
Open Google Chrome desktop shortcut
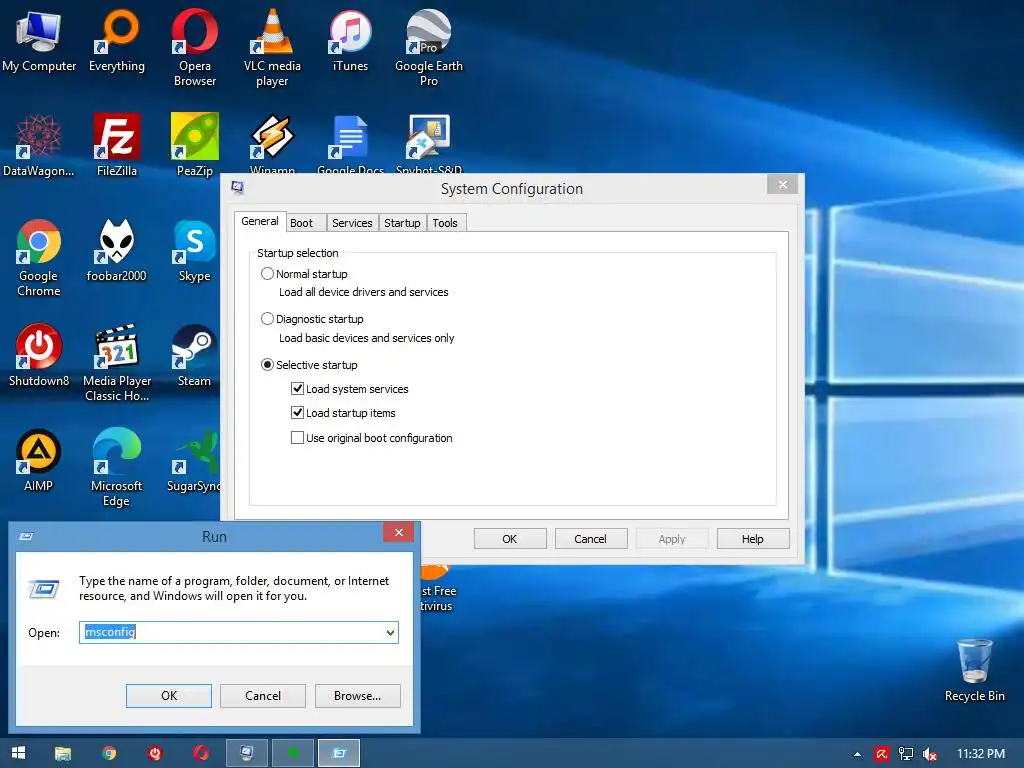click(39, 257)
